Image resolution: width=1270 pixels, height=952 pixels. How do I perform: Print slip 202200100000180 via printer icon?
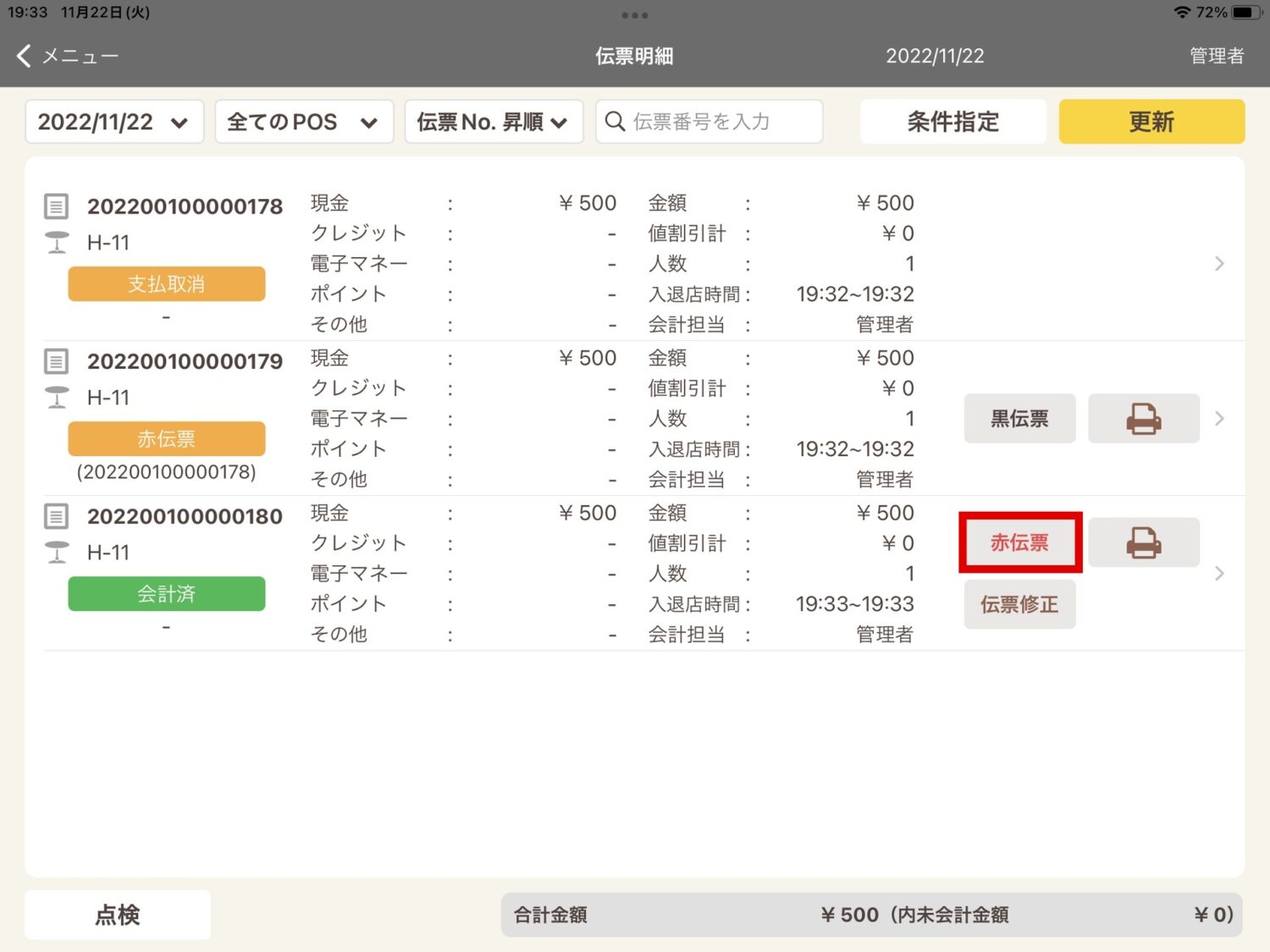pyautogui.click(x=1144, y=542)
